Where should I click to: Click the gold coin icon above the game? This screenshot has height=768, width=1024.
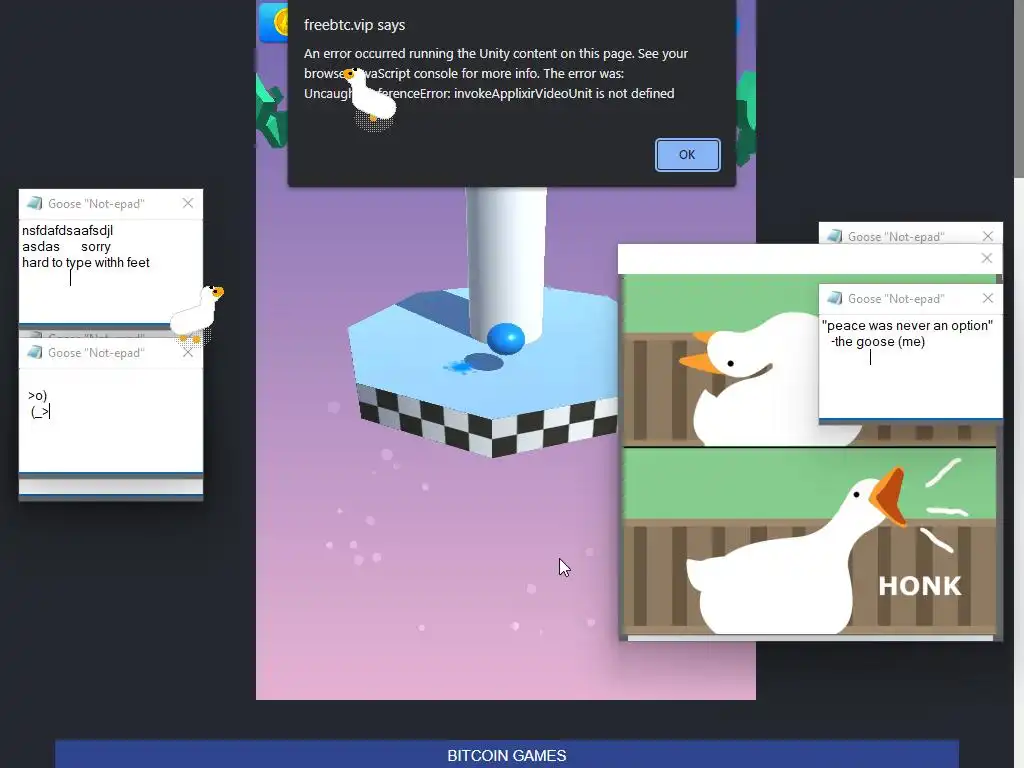tap(280, 23)
